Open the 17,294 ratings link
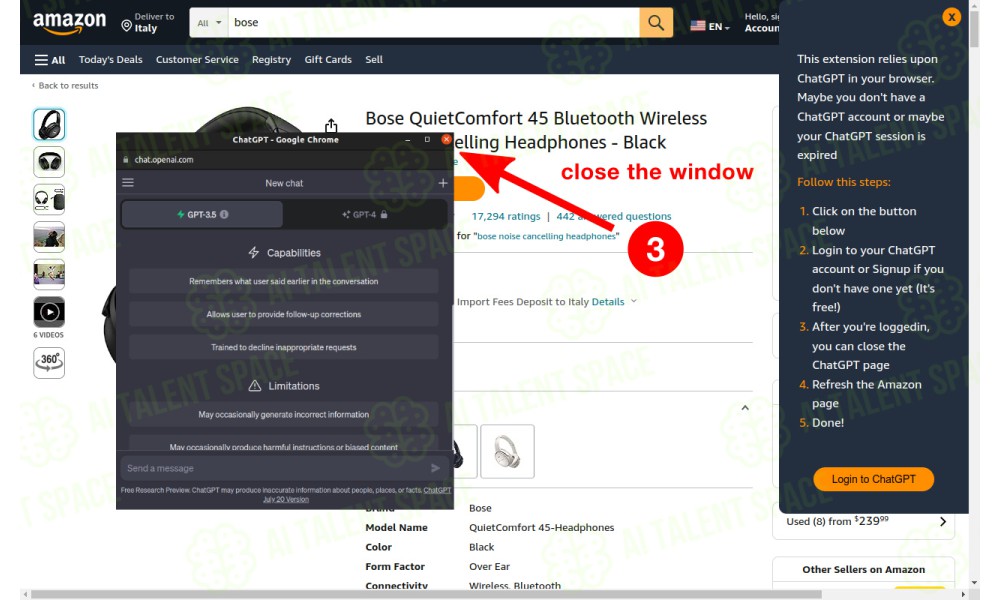This screenshot has width=1000, height=600. [506, 216]
